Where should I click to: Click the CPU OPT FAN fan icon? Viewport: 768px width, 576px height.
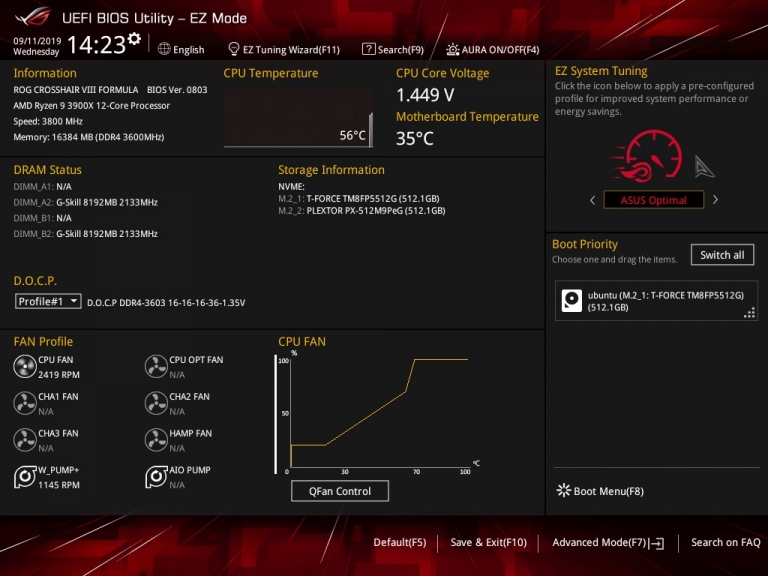[x=156, y=366]
